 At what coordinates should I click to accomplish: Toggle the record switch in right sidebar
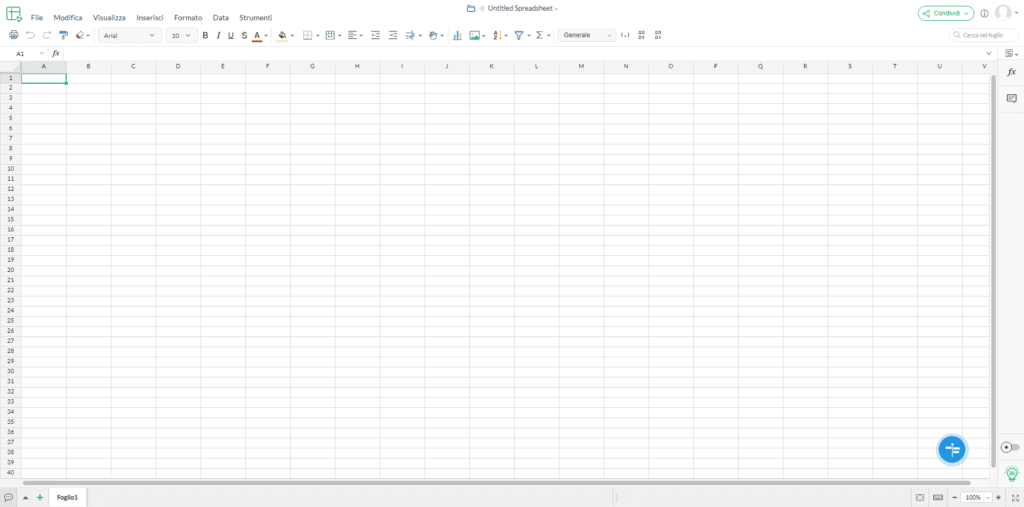pos(1010,448)
